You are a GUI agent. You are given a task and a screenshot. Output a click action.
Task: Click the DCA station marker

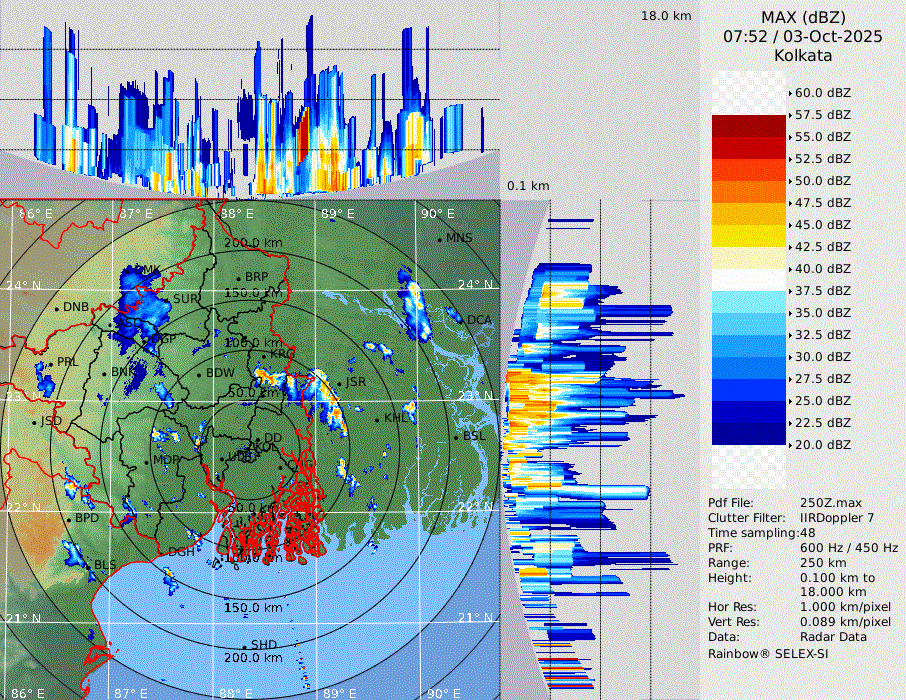coord(461,320)
